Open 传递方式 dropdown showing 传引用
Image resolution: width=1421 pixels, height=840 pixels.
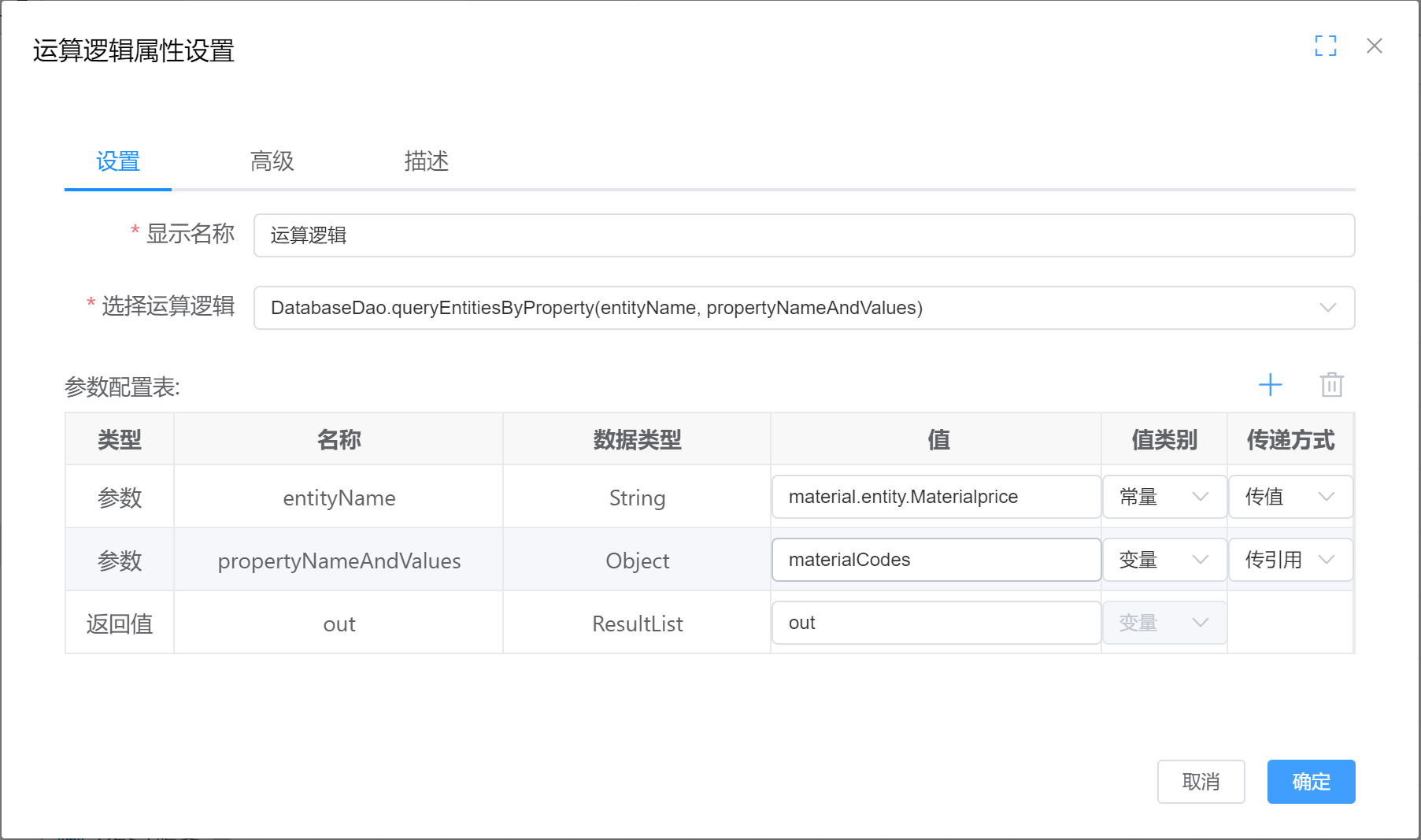[x=1290, y=560]
